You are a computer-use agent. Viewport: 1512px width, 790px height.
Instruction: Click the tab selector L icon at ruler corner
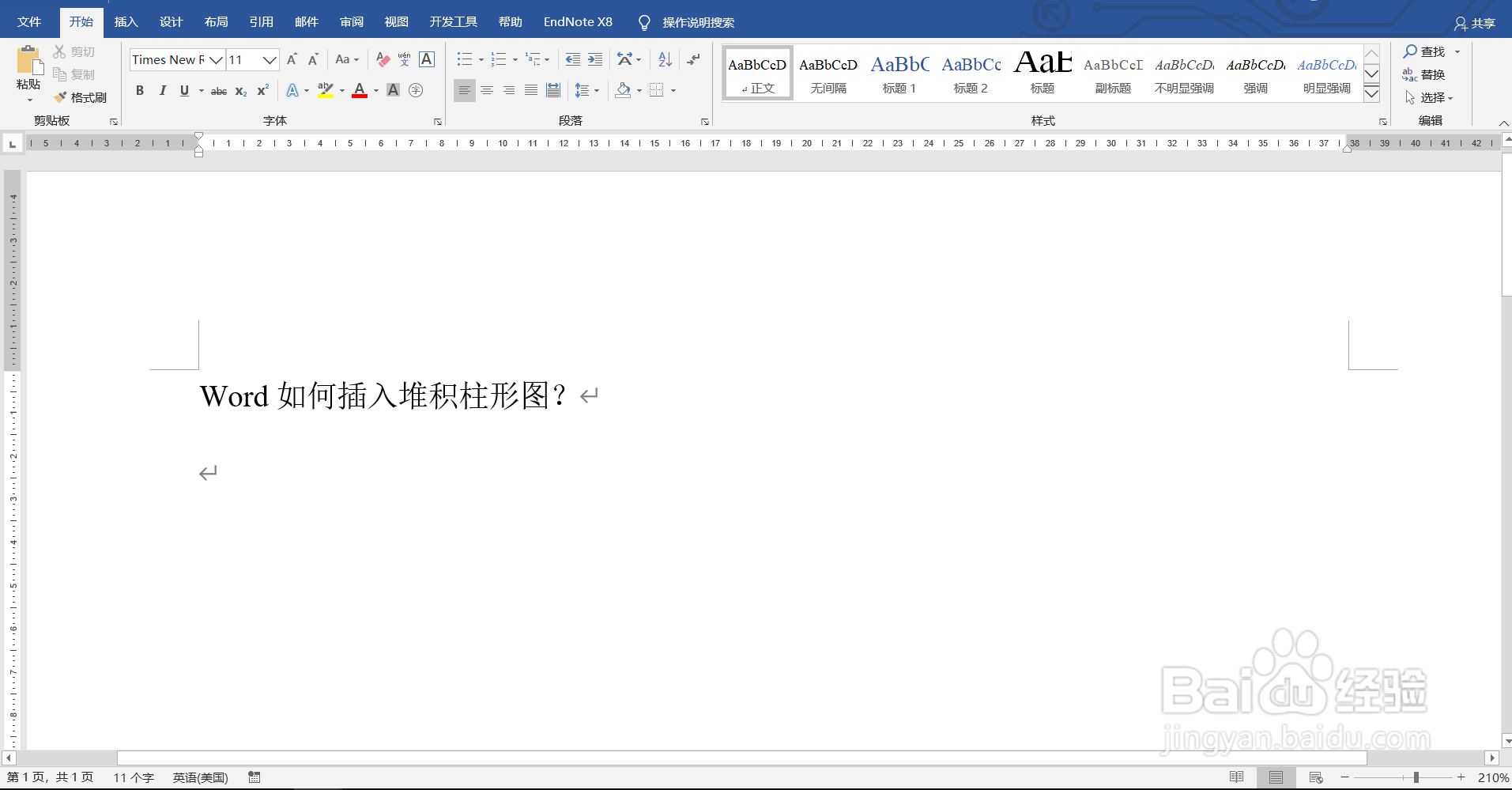coord(13,143)
